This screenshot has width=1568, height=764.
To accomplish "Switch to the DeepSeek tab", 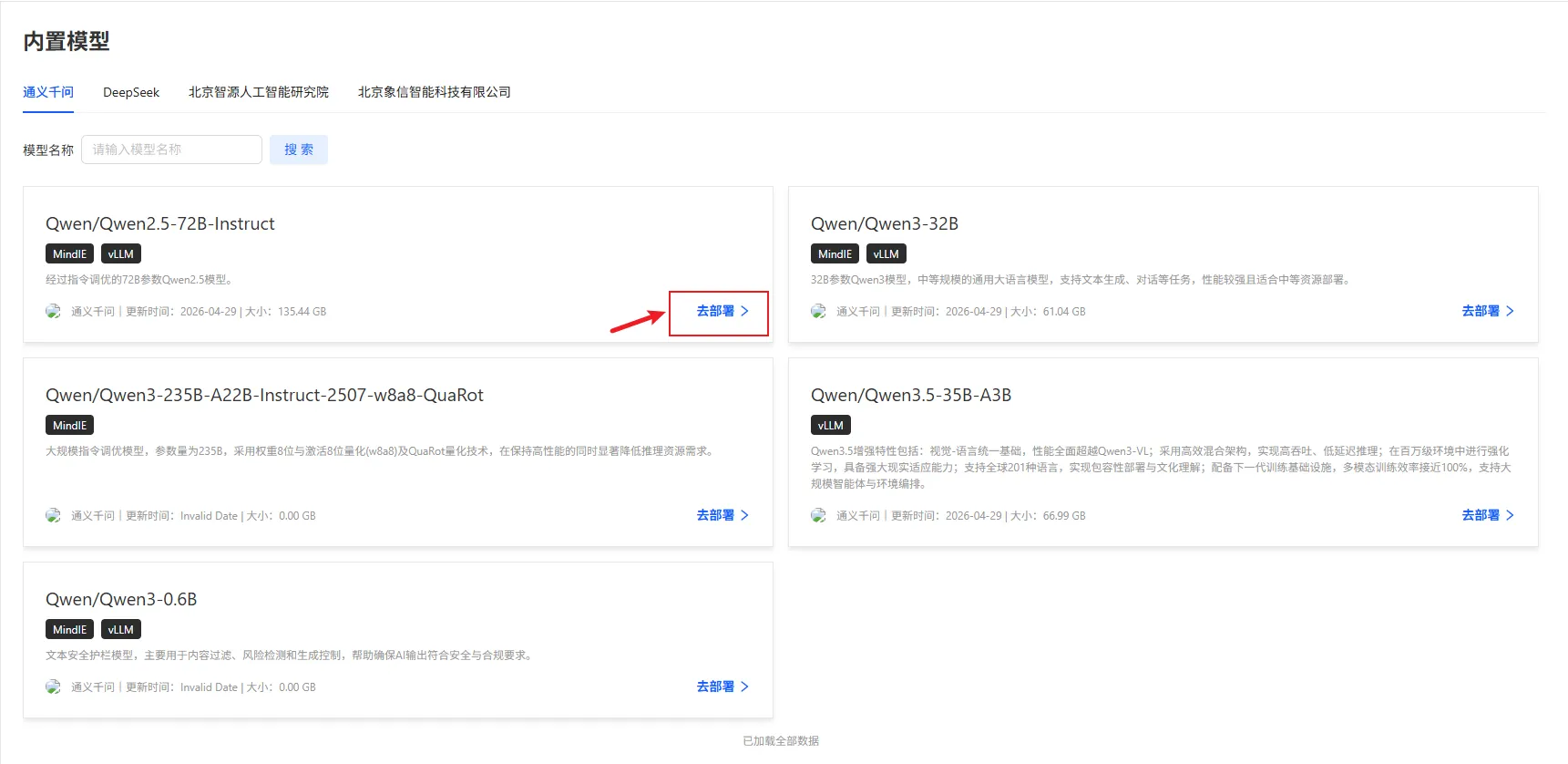I will point(131,92).
